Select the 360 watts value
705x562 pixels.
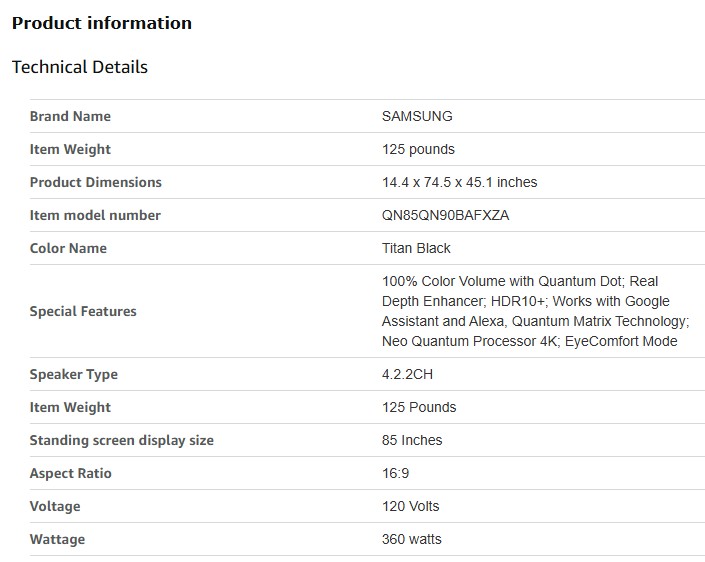coord(411,539)
